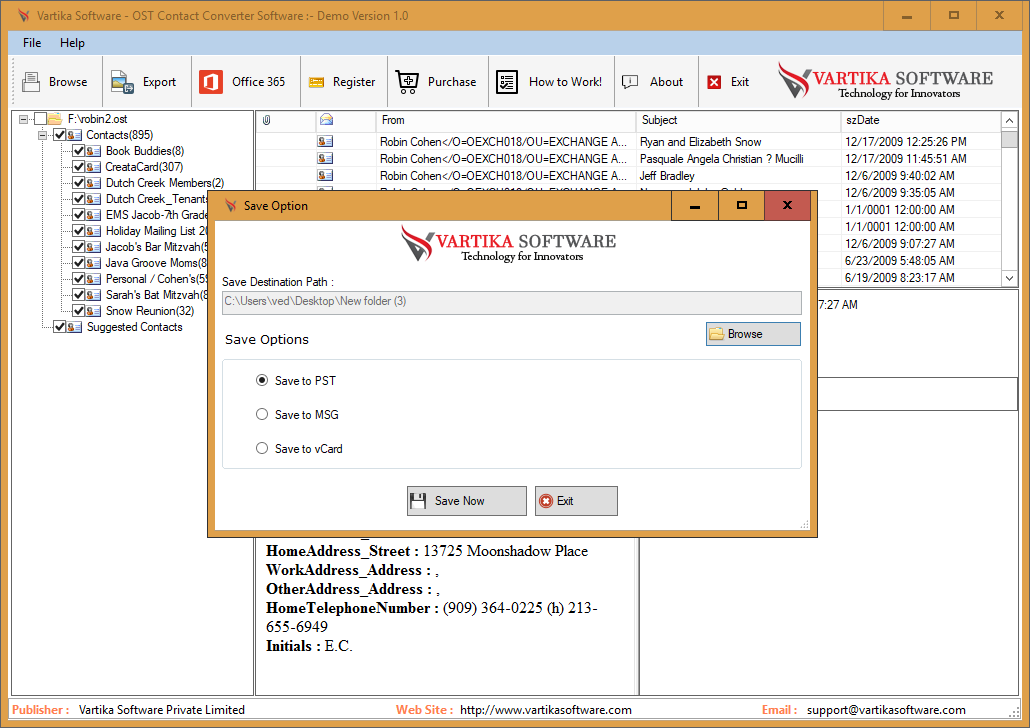The image size is (1030, 728).
Task: Click the message list scroll down arrow
Action: coord(1010,278)
